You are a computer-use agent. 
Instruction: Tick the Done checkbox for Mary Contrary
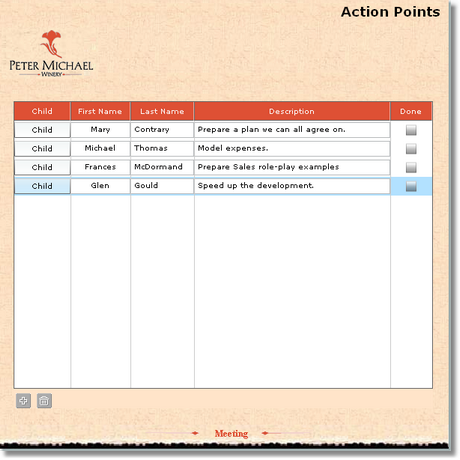click(x=411, y=130)
